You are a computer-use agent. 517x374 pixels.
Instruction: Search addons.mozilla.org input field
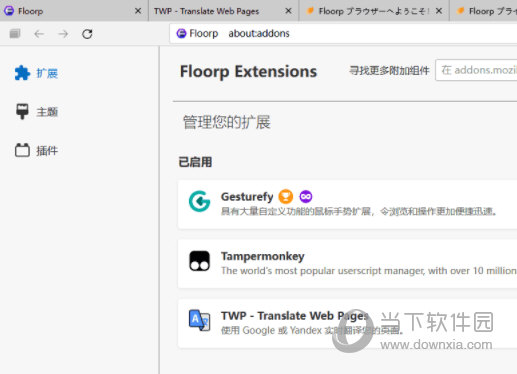point(476,70)
